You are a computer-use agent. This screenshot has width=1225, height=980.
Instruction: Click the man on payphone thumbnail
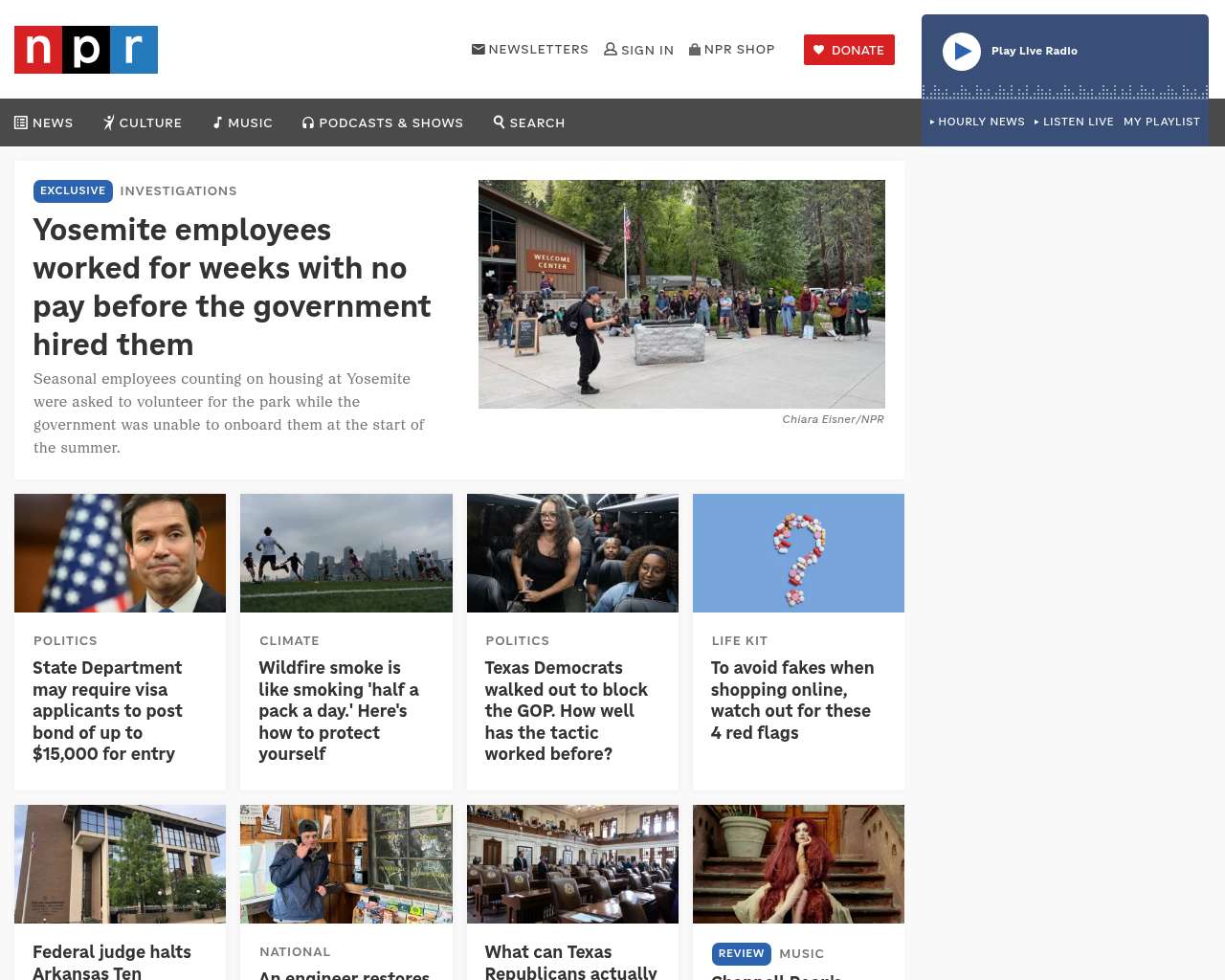pyautogui.click(x=346, y=864)
